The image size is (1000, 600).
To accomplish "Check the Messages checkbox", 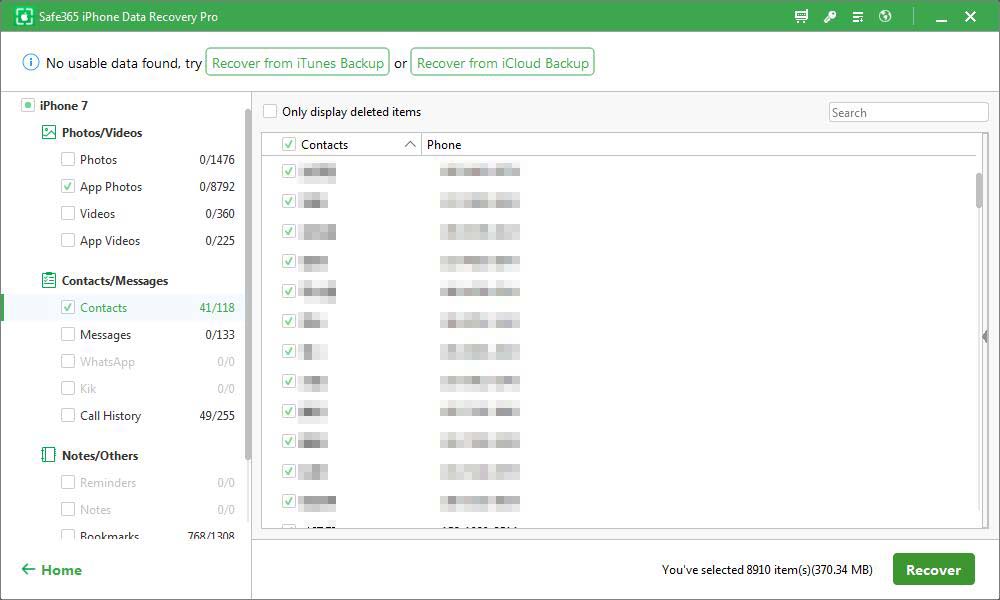I will tap(68, 334).
